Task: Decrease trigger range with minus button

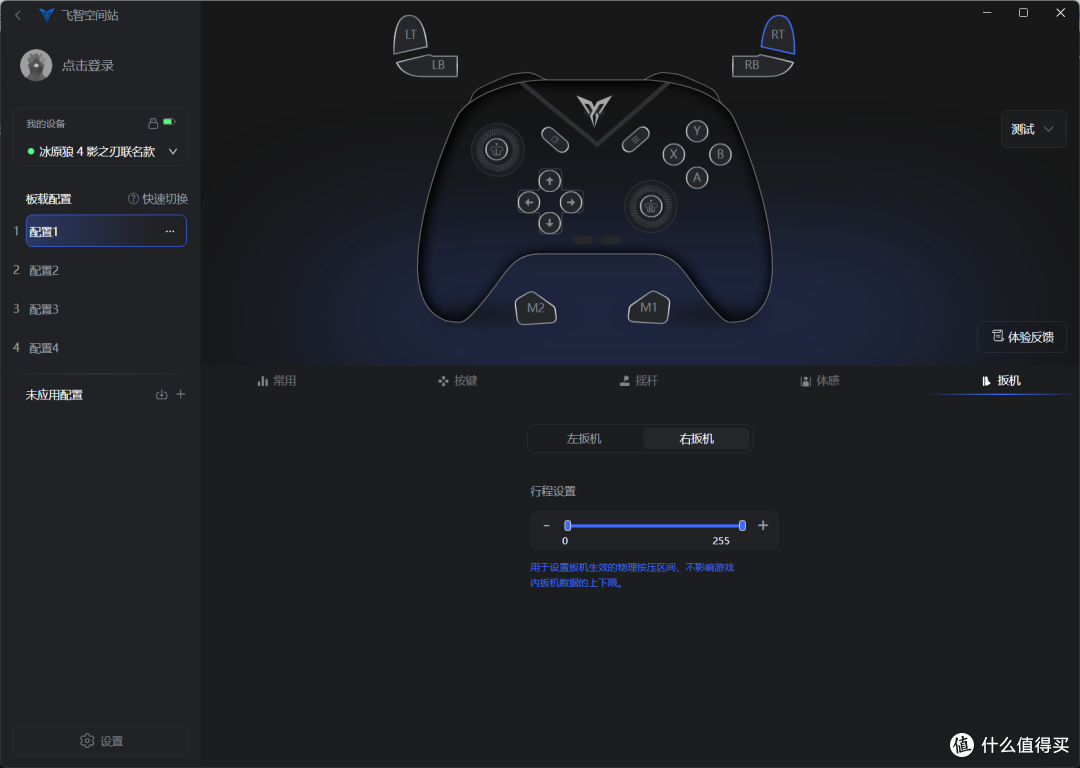Action: point(547,526)
